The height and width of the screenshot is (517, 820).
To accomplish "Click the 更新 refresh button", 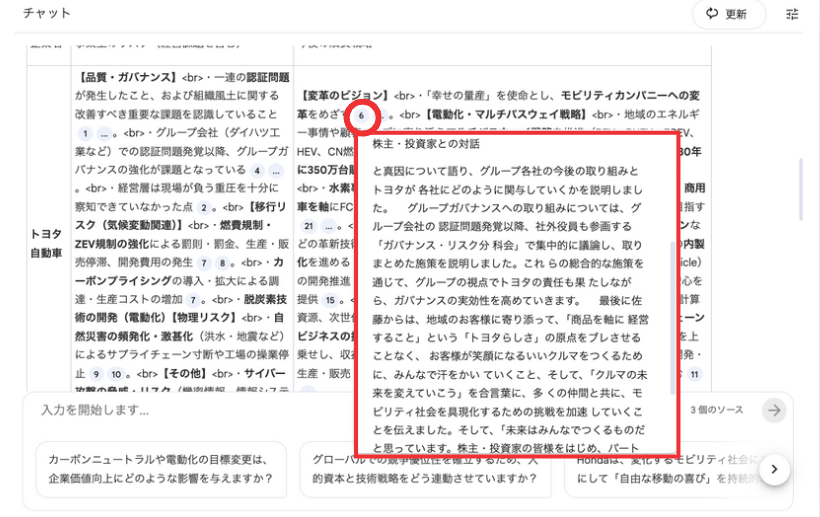I will tap(728, 14).
